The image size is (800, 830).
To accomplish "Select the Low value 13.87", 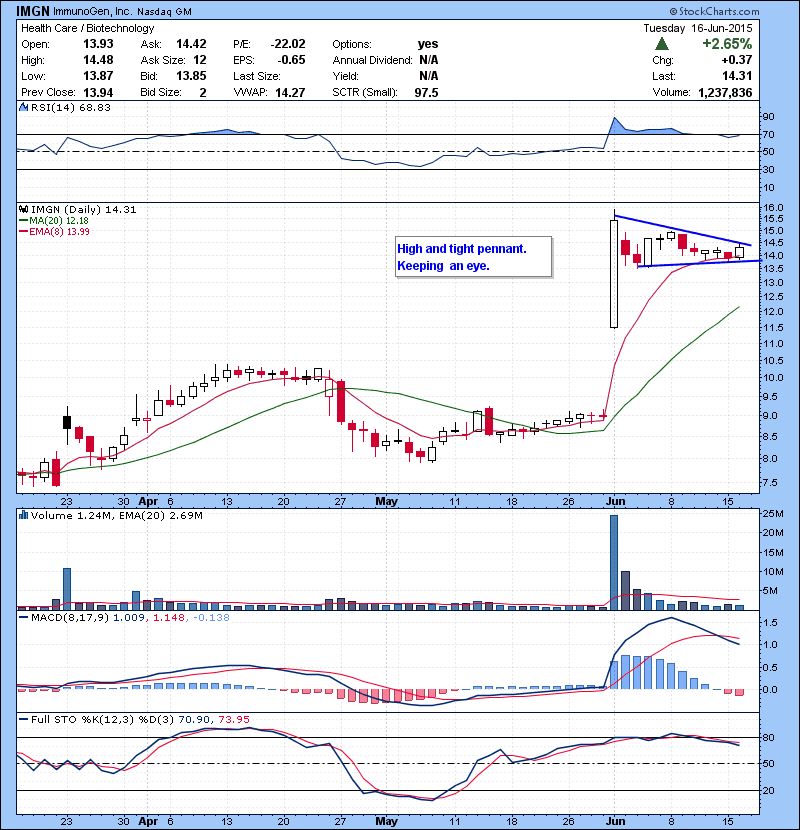I will (x=98, y=76).
